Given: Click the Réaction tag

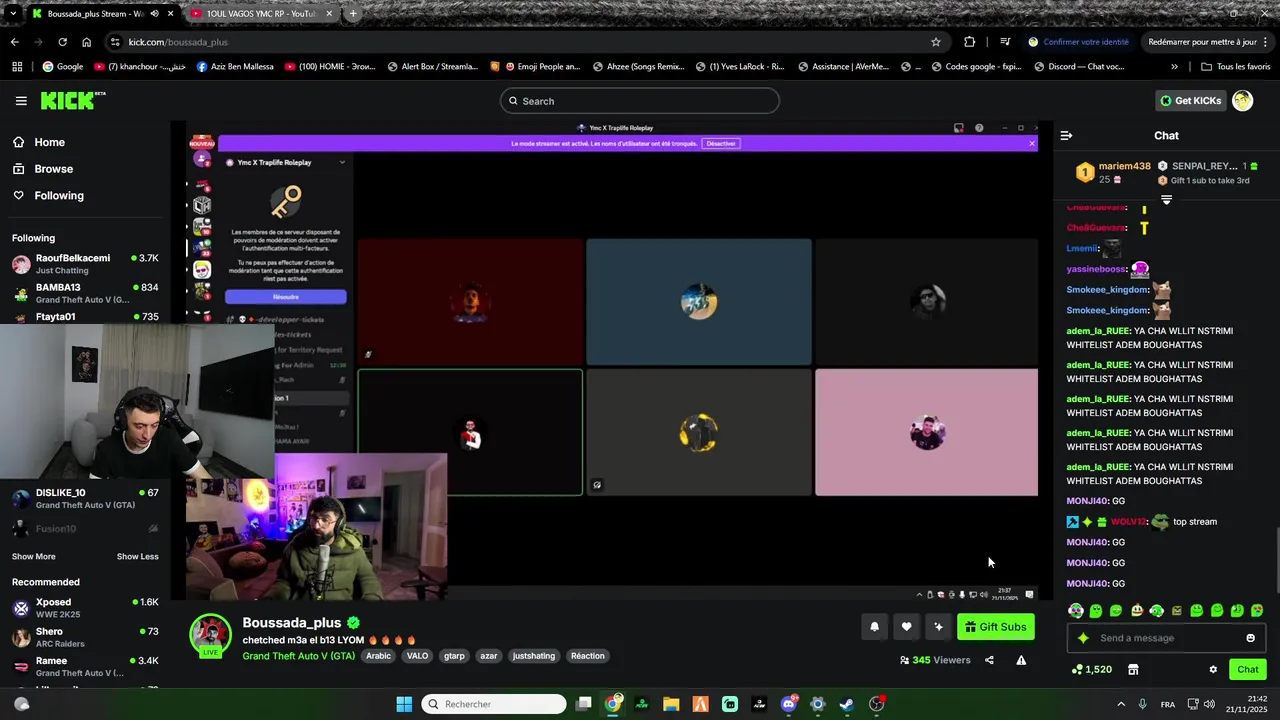Looking at the screenshot, I should coord(587,656).
